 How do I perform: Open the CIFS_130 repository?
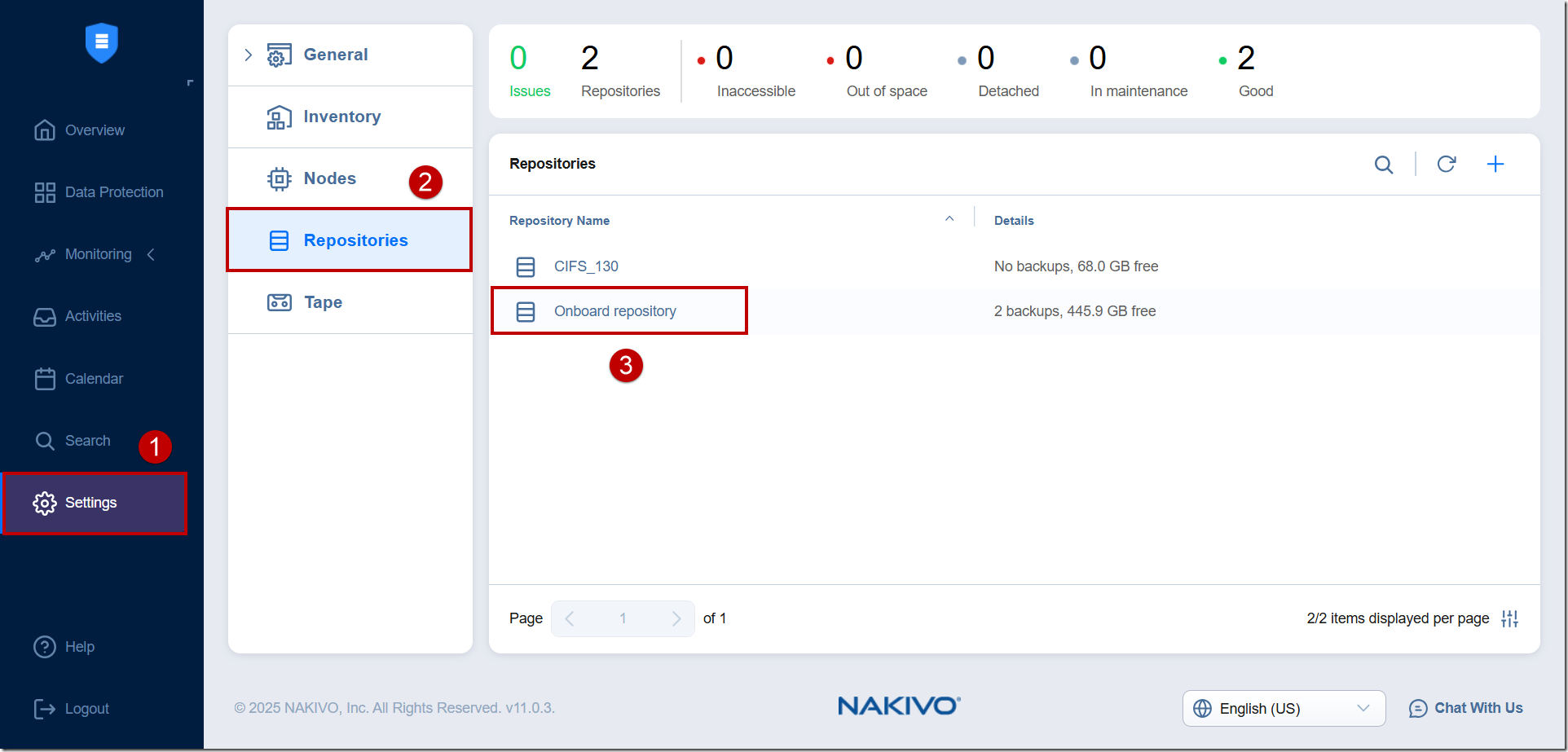[x=586, y=266]
